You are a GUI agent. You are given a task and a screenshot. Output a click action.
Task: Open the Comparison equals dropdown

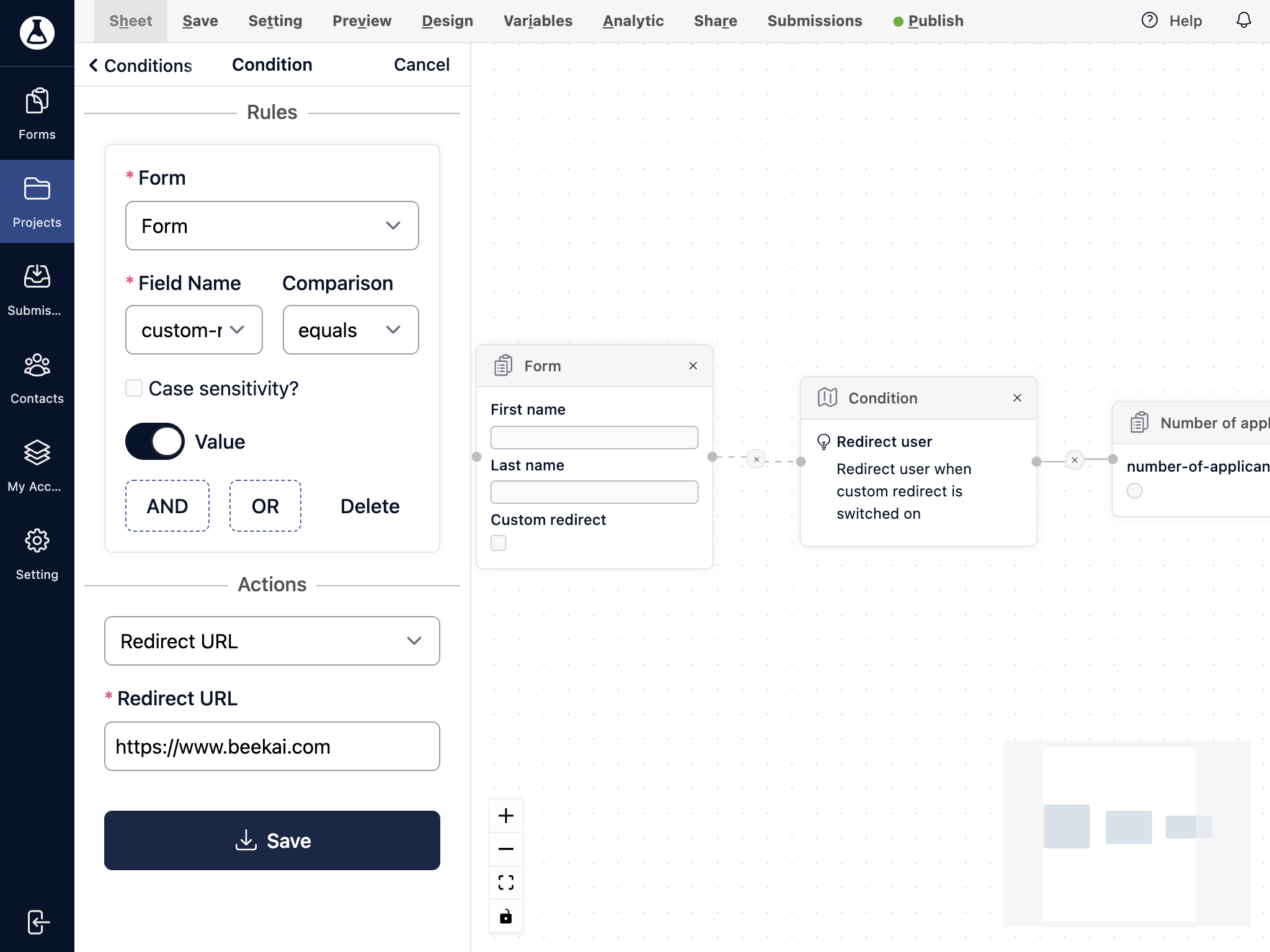point(351,330)
